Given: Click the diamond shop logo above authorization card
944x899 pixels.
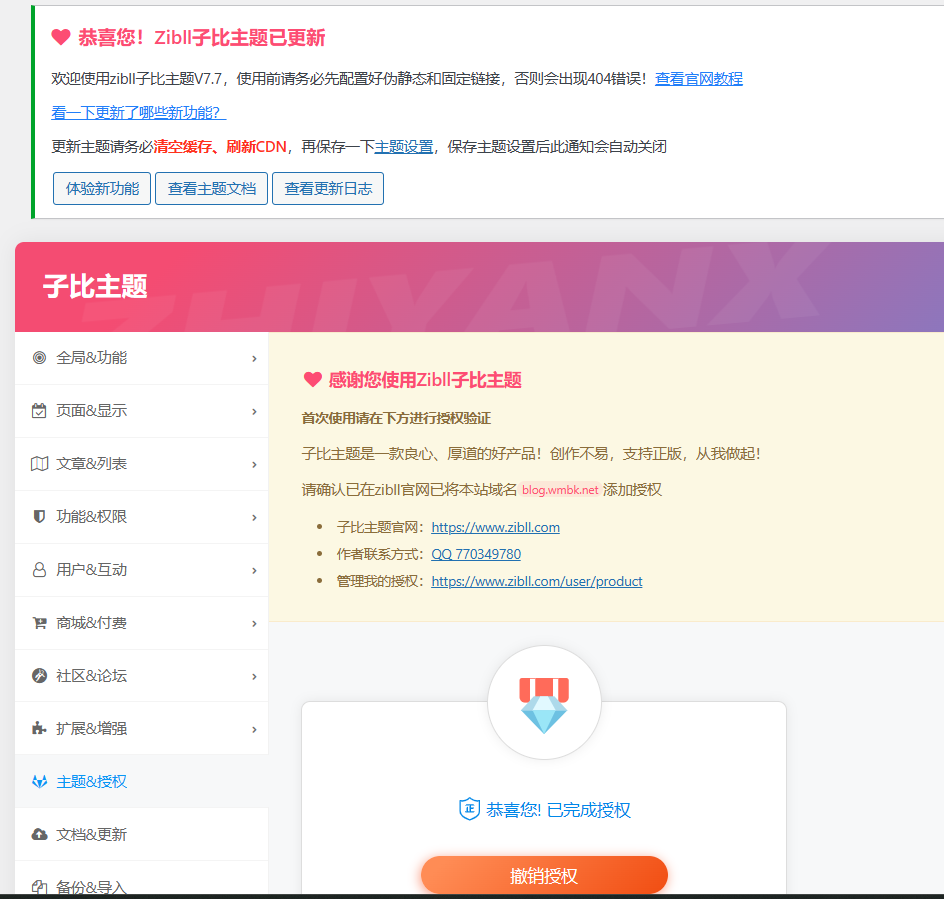Looking at the screenshot, I should click(x=544, y=703).
